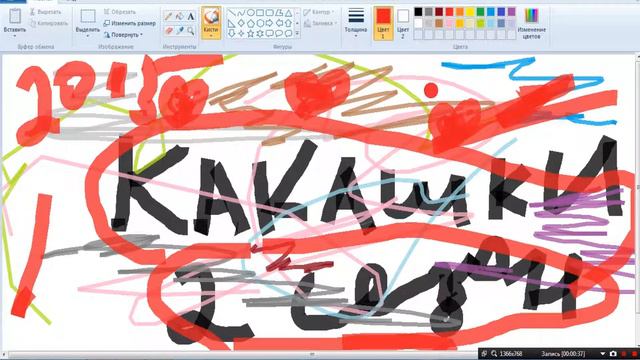
Task: Choose the Four-point star shape
Action: point(241,33)
